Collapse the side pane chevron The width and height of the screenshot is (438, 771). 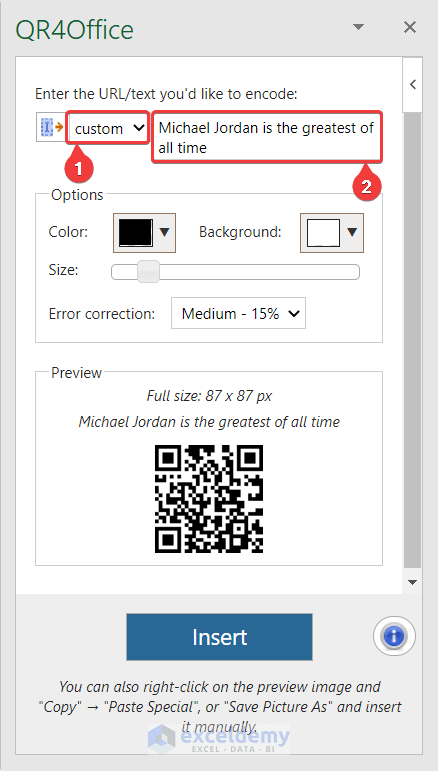point(413,85)
